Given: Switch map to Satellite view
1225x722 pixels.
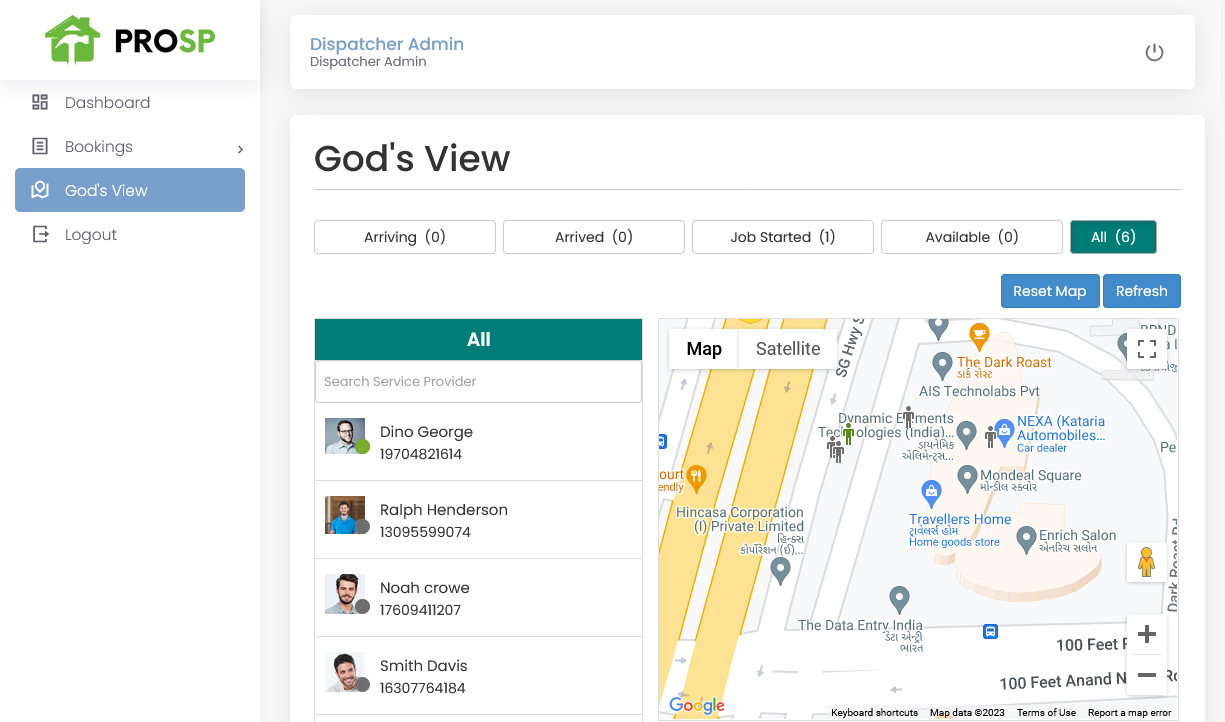Looking at the screenshot, I should click(788, 349).
